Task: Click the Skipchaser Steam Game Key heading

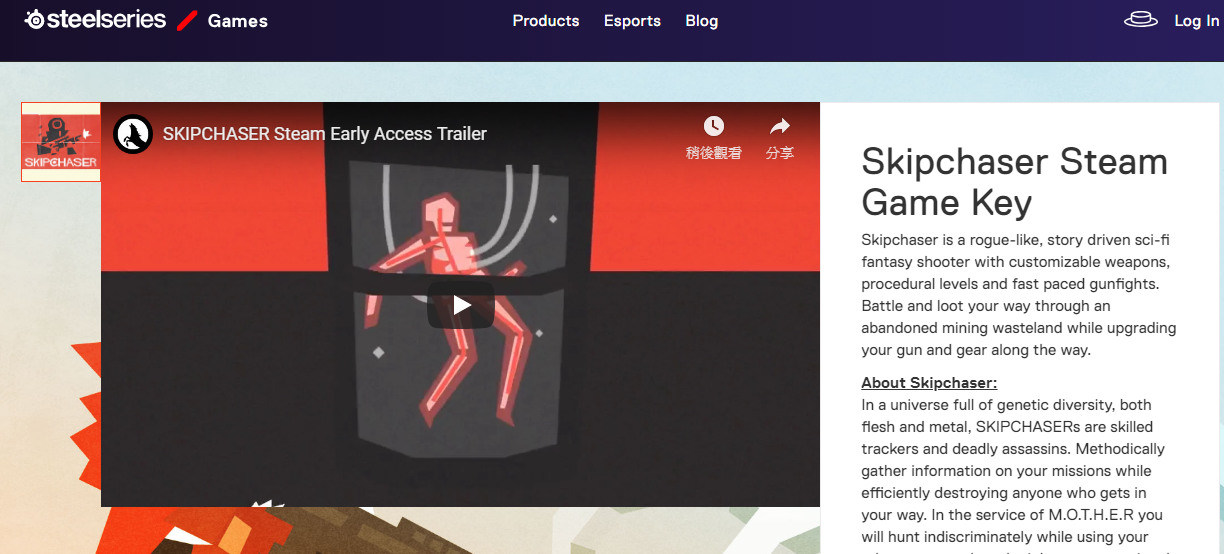Action: (1014, 182)
